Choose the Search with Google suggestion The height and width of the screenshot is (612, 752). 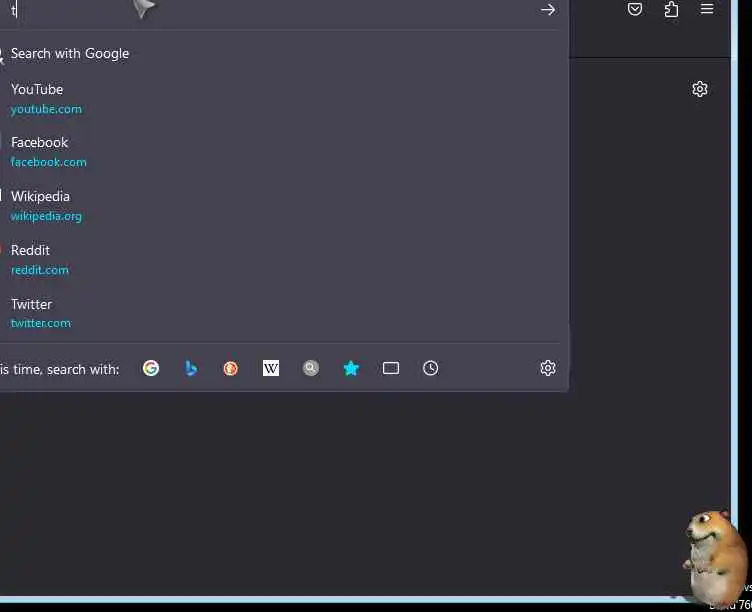click(280, 54)
